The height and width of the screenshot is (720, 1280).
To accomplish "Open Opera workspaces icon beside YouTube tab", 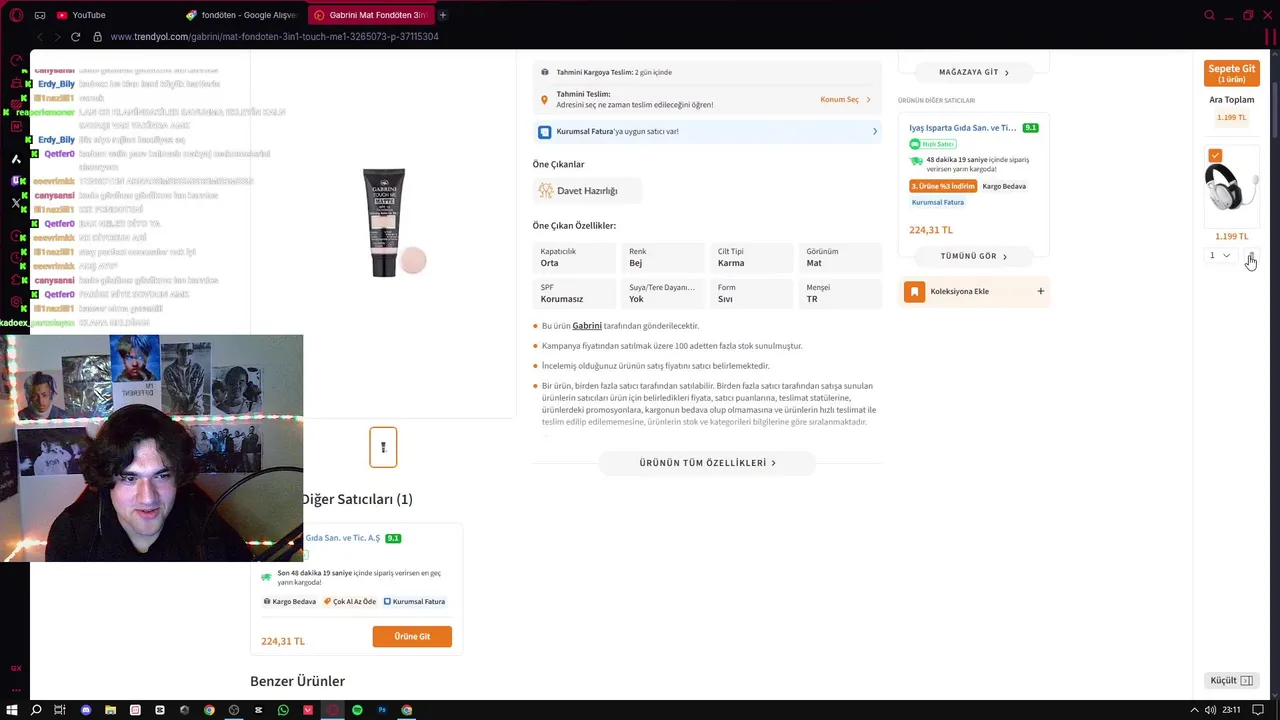I will point(40,15).
